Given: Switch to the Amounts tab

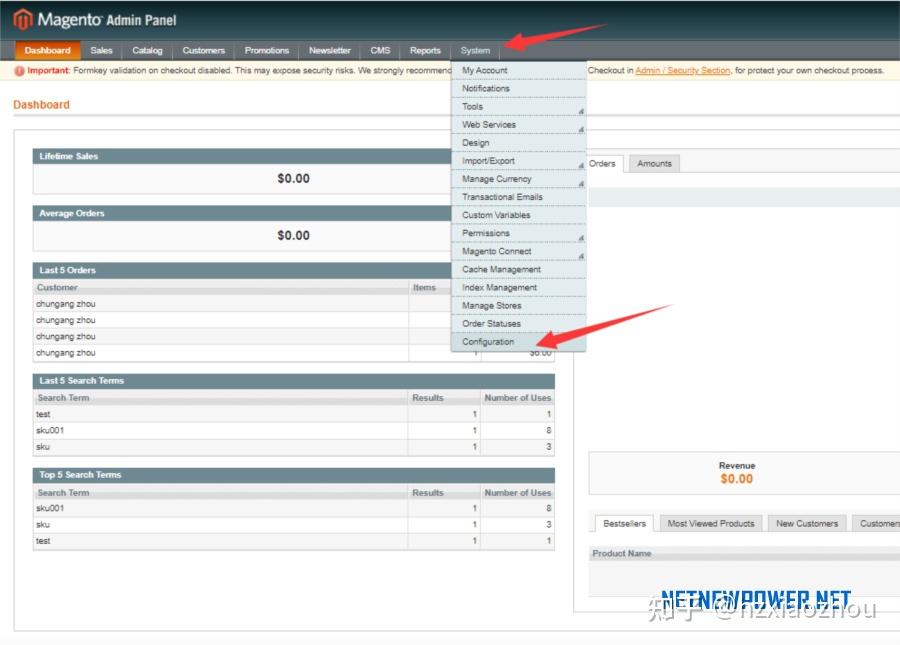Looking at the screenshot, I should pos(653,163).
